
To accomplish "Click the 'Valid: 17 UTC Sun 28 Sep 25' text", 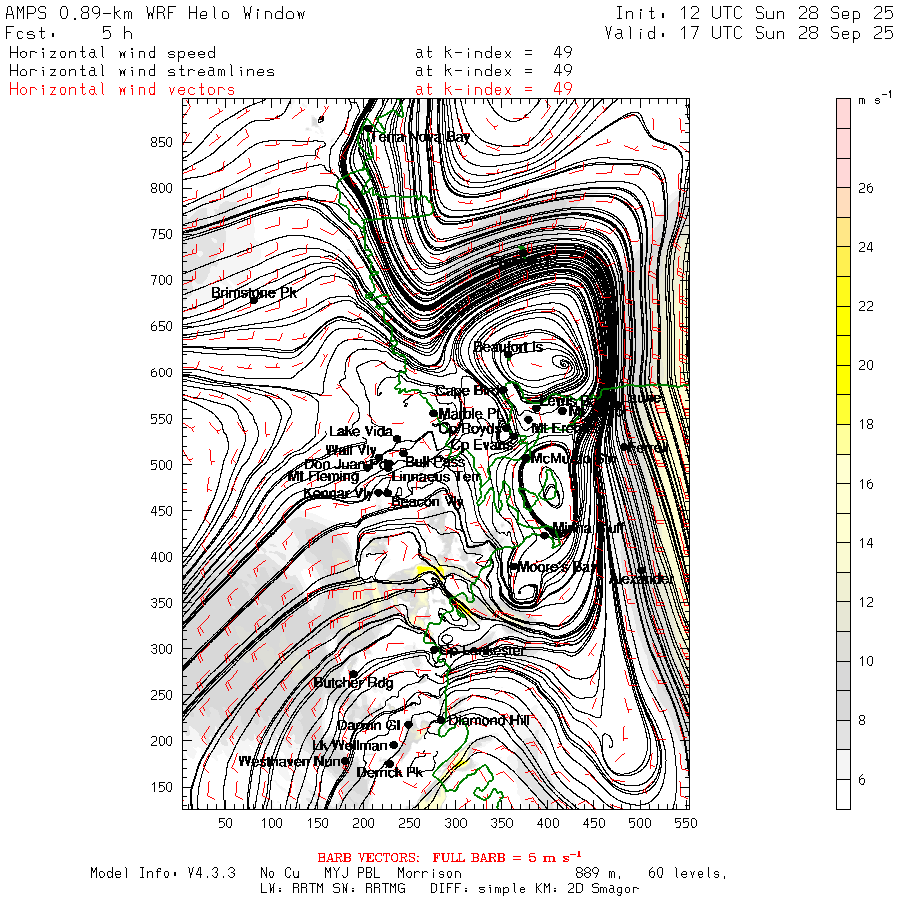I will coord(749,33).
